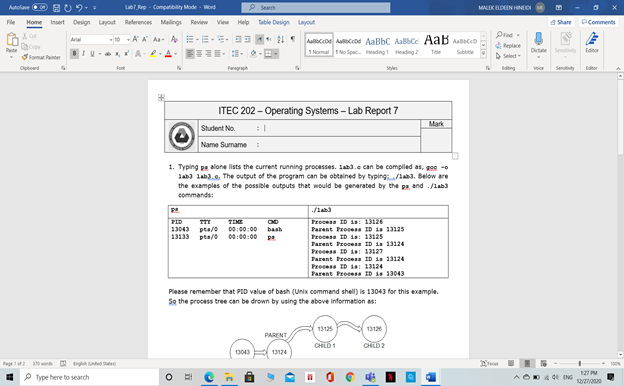This screenshot has width=624, height=386.
Task: Toggle the AutoSave switch
Action: coord(39,7)
